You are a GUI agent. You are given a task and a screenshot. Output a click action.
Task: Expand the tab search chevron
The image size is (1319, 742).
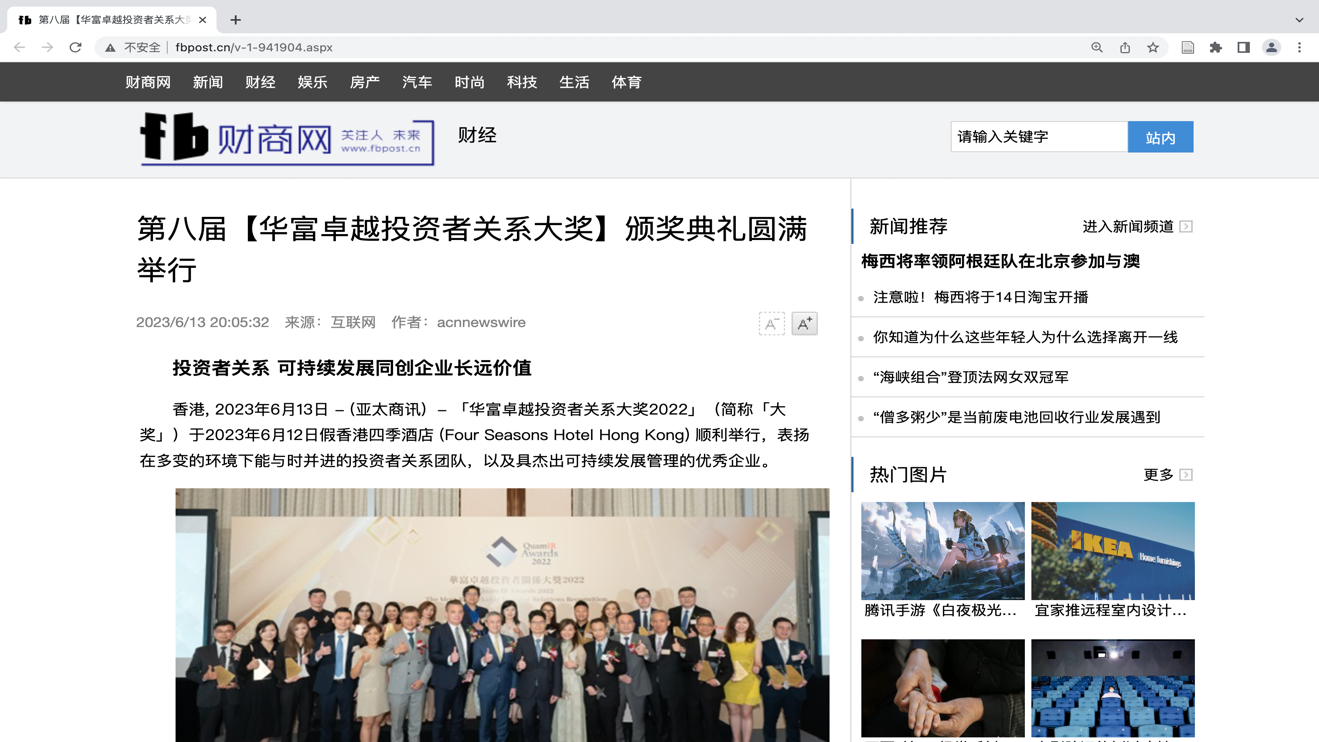[1299, 20]
